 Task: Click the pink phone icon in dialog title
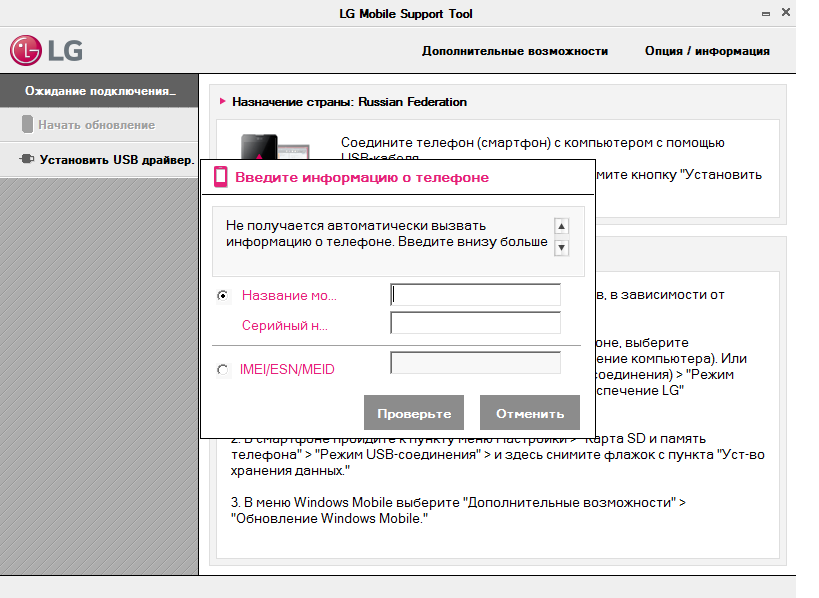(221, 177)
